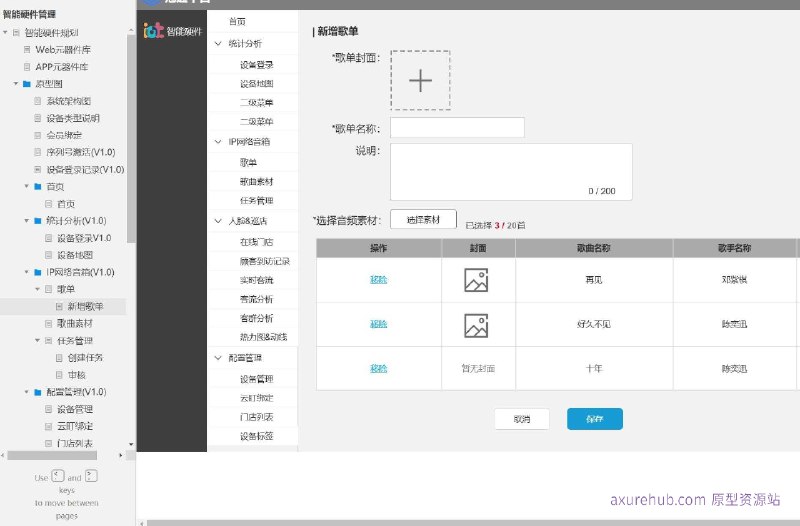This screenshot has height=526, width=800.
Task: Select 设备登录V1.0 in the page tree
Action: click(x=84, y=238)
